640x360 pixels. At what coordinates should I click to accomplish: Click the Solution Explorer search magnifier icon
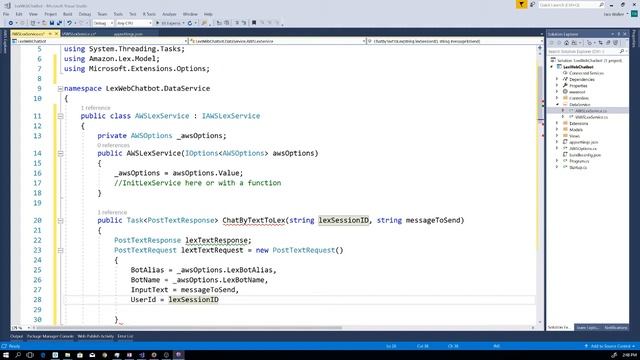(x=622, y=51)
